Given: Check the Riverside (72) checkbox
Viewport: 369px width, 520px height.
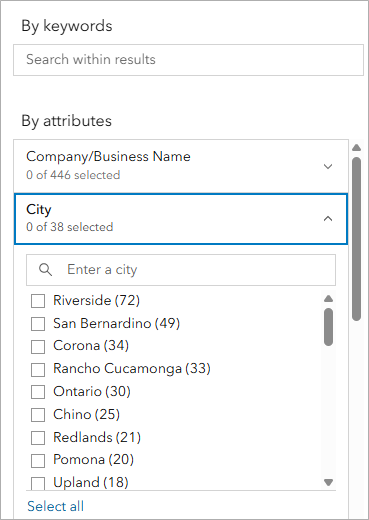Looking at the screenshot, I should click(38, 301).
